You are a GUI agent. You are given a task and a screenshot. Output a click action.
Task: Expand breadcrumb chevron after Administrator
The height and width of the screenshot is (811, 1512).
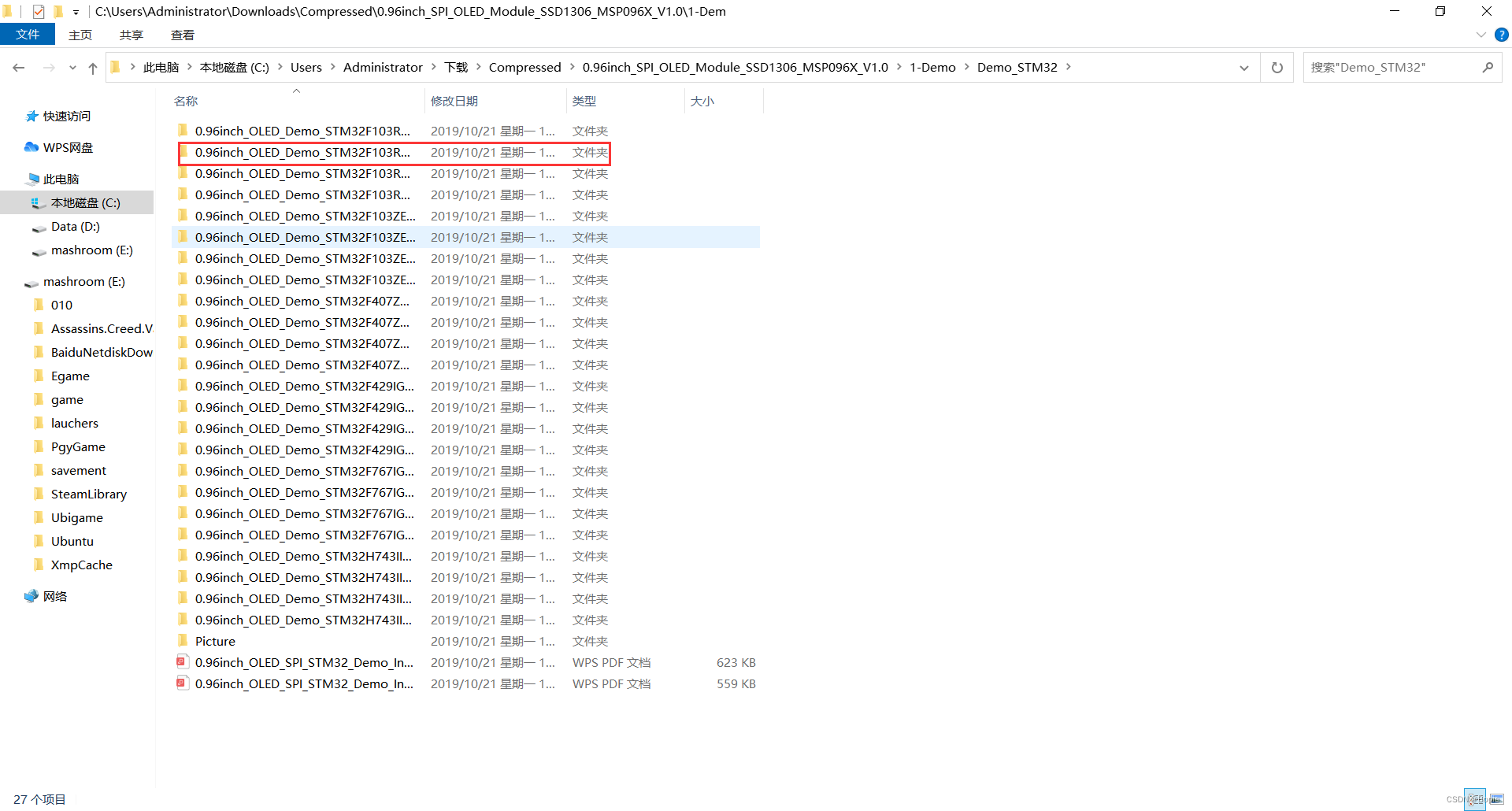[434, 67]
